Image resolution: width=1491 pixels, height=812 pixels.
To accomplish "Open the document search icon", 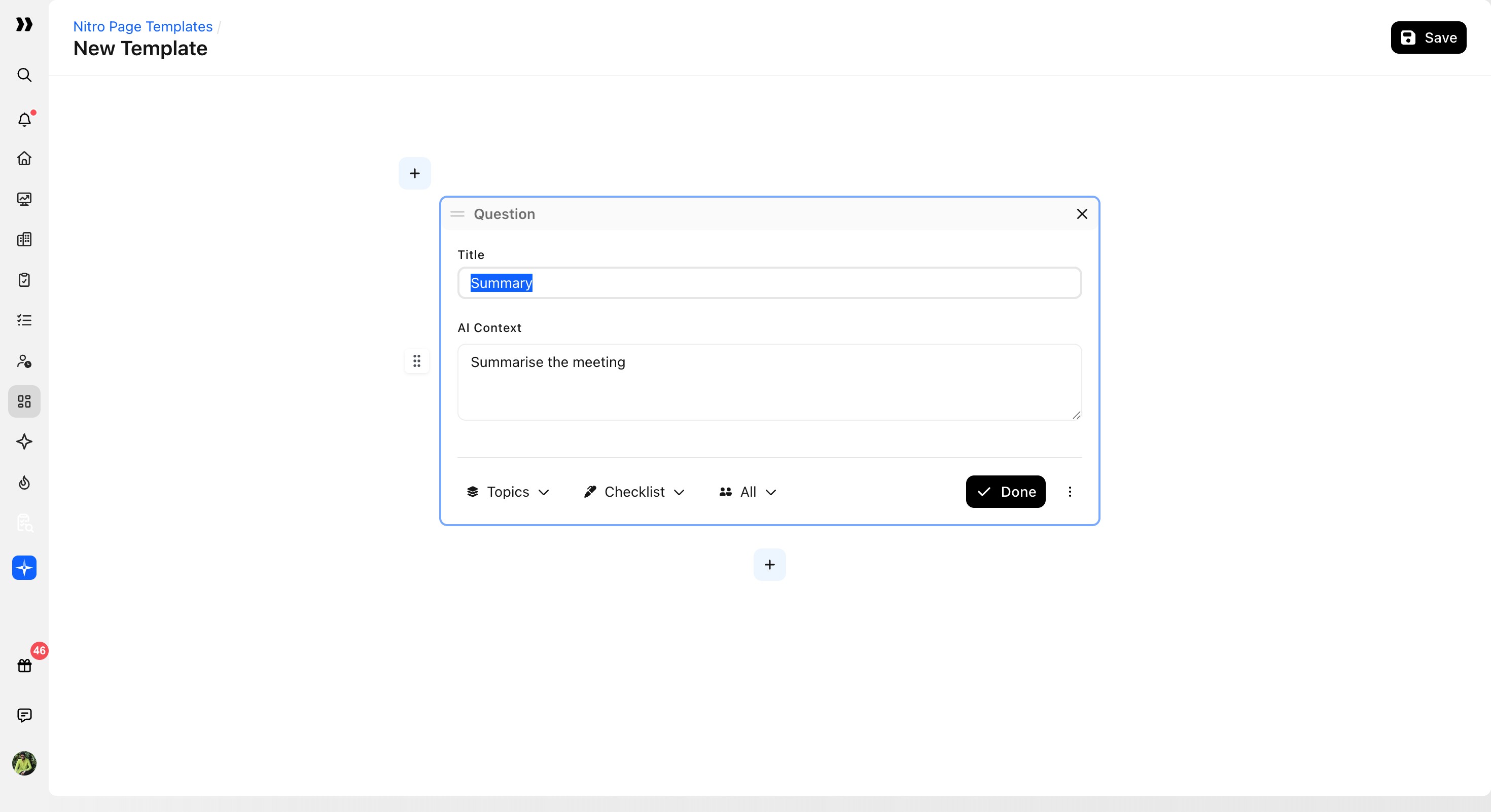I will click(x=24, y=523).
